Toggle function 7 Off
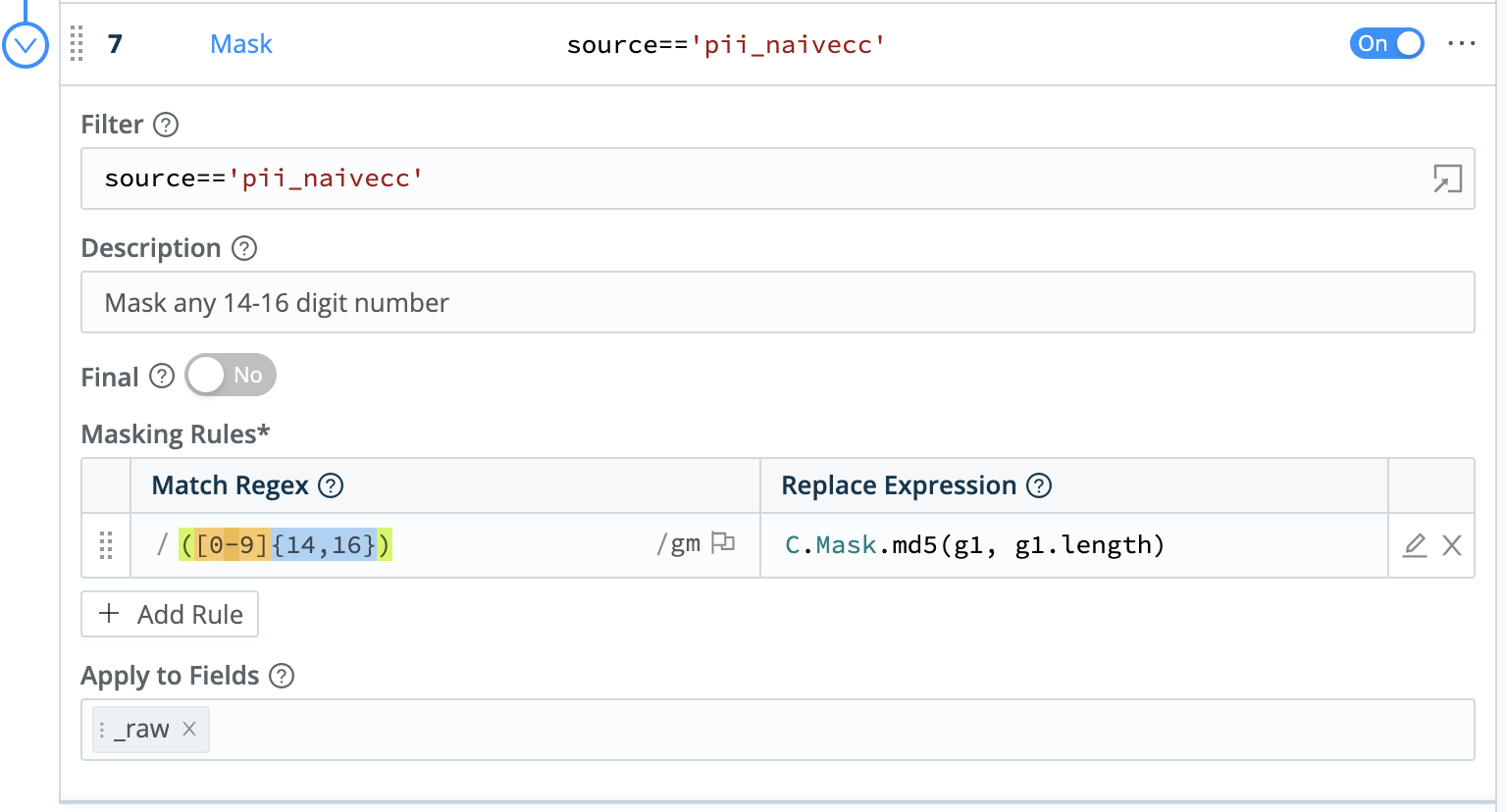This screenshot has width=1505, height=812. click(1386, 43)
